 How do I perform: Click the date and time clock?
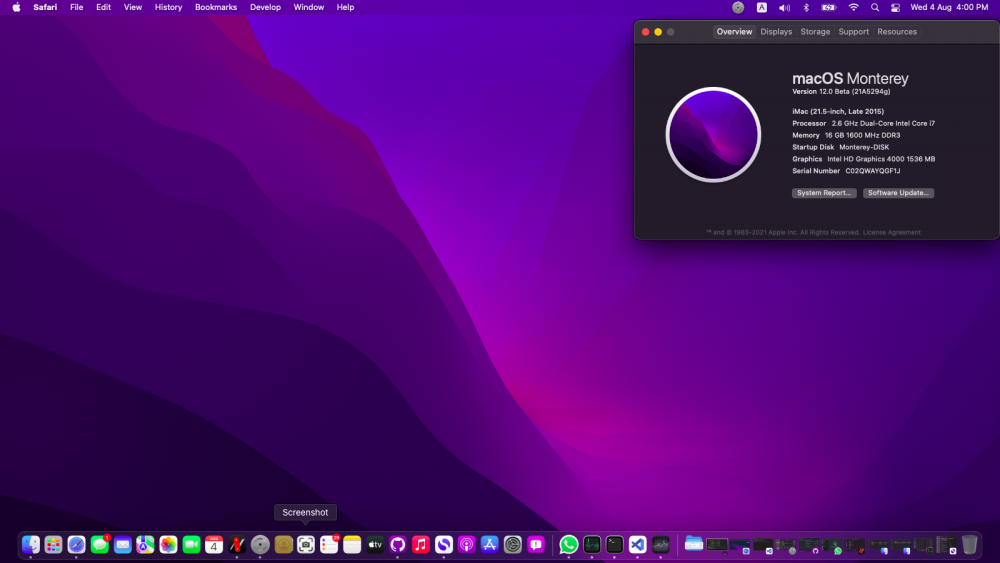[x=949, y=8]
